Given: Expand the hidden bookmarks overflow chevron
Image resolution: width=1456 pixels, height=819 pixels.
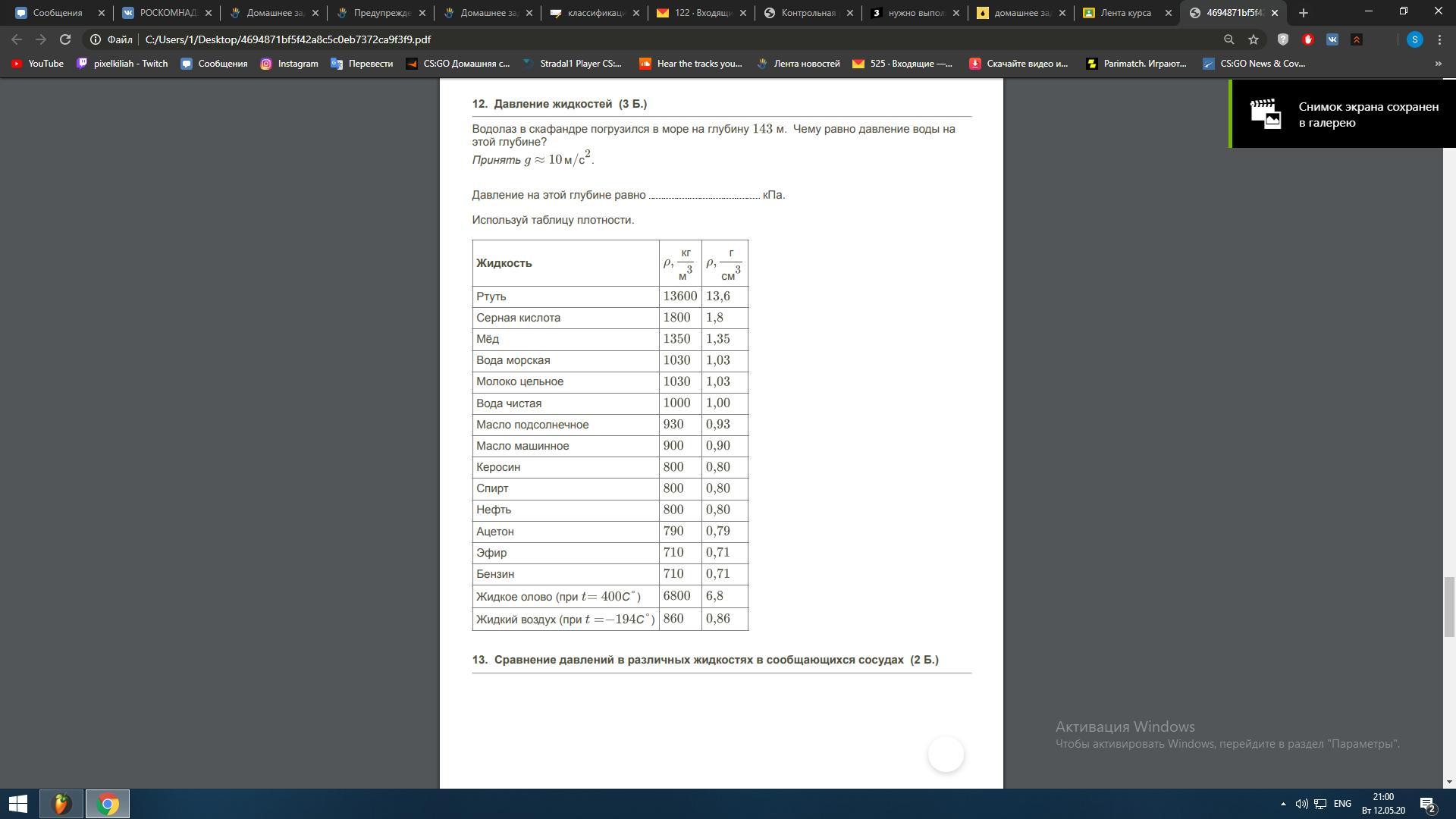Looking at the screenshot, I should (1438, 64).
